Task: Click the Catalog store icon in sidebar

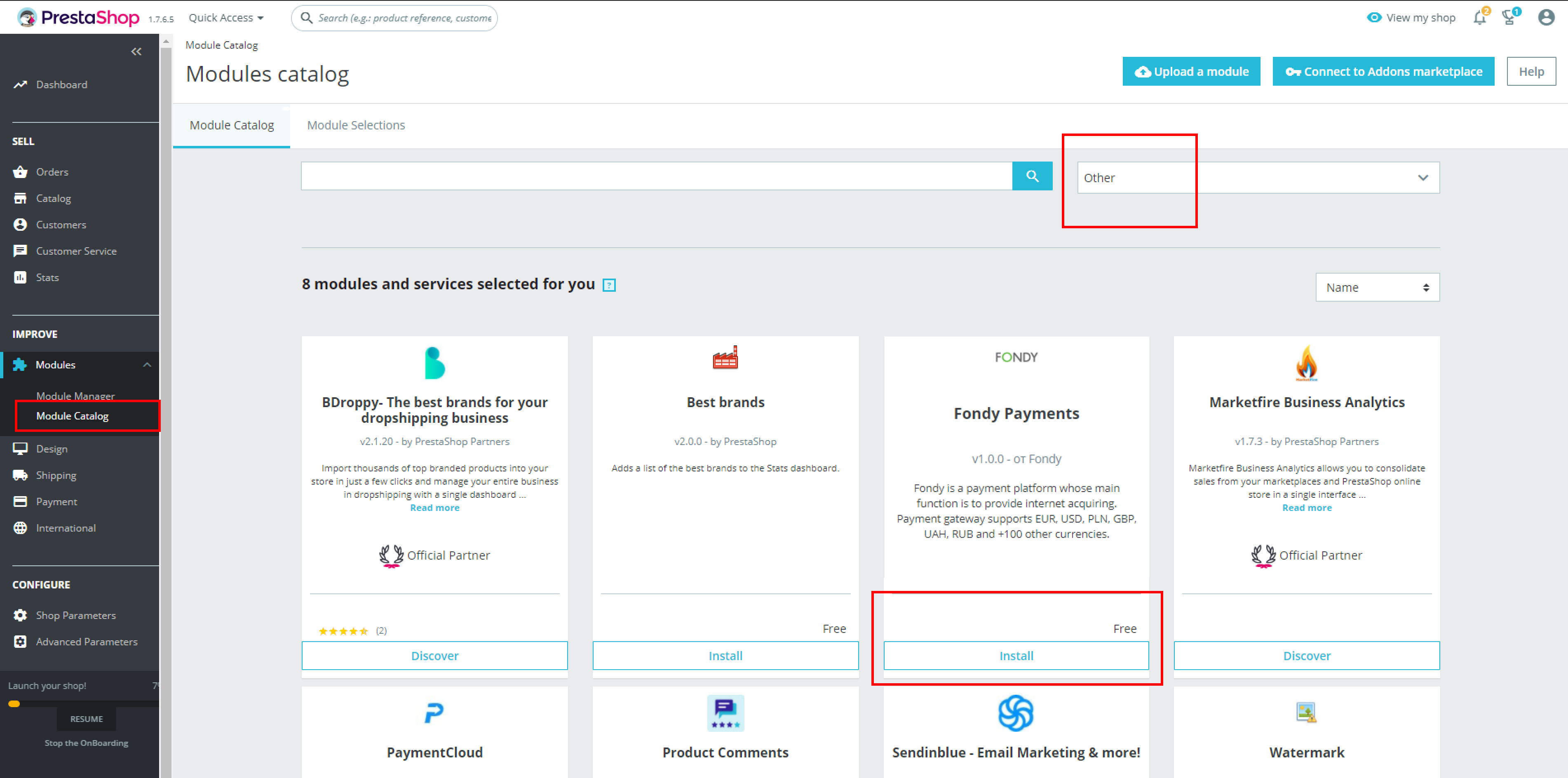Action: coord(20,198)
